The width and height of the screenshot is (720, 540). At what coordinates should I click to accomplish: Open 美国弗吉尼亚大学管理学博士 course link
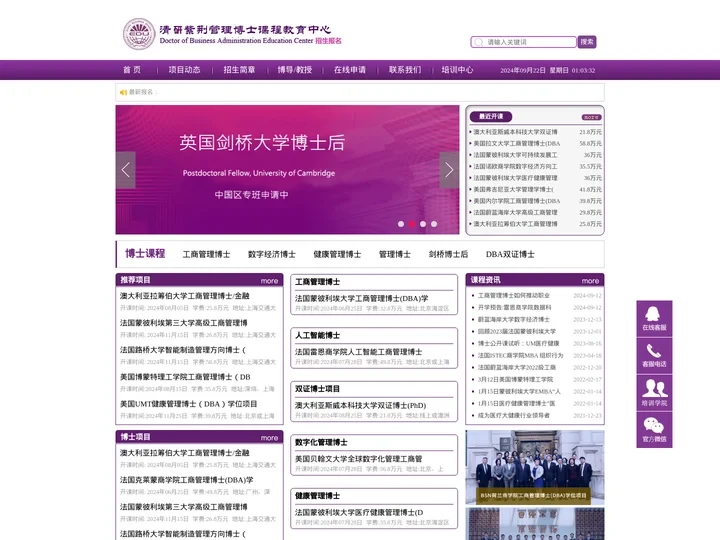tap(513, 189)
